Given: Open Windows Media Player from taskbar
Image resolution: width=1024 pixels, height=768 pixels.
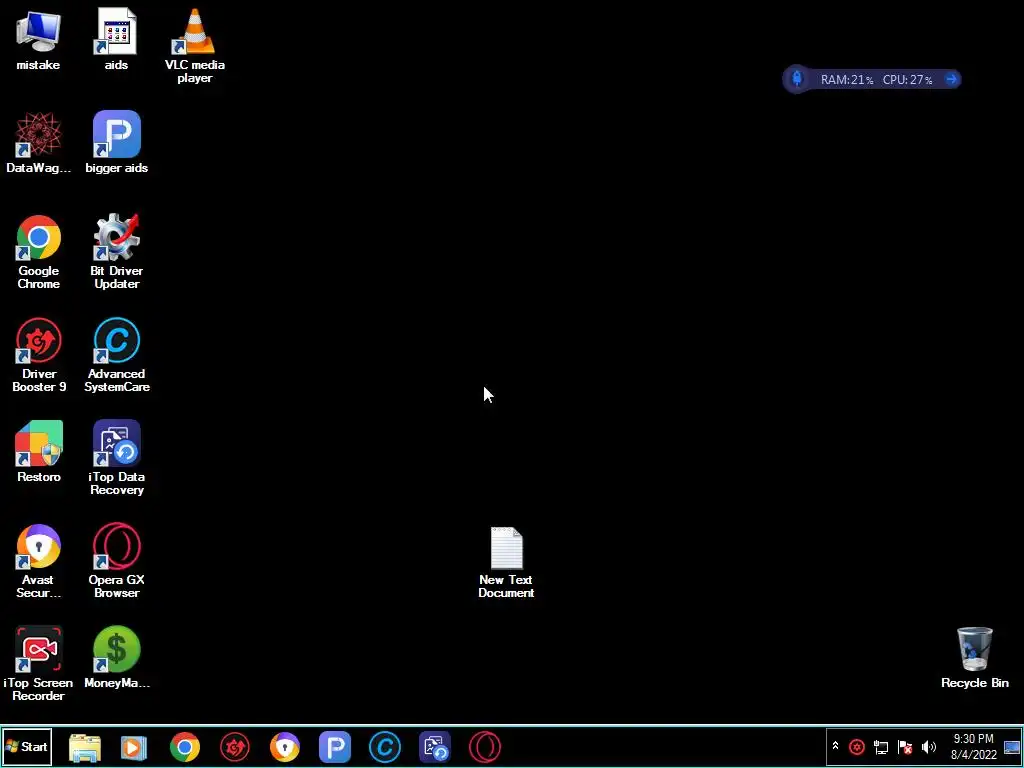Looking at the screenshot, I should 134,747.
